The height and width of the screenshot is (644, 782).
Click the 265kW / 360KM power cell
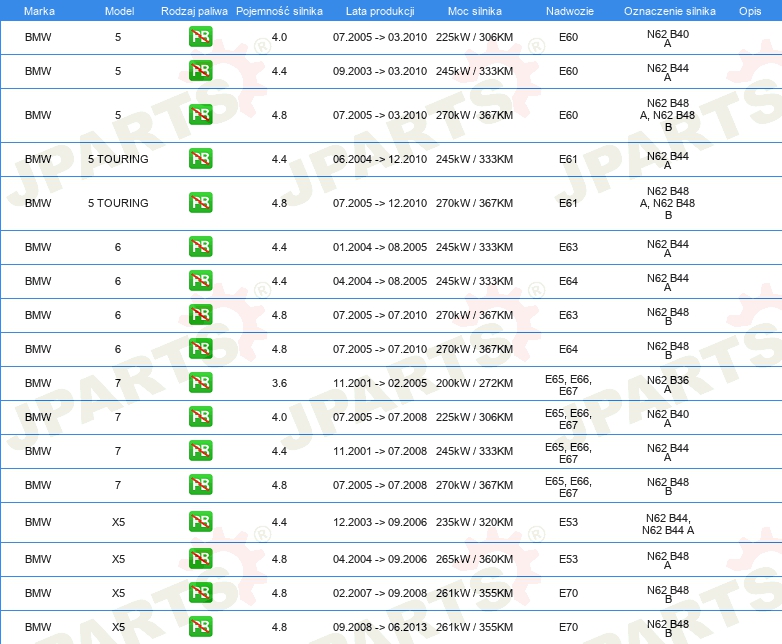(474, 559)
